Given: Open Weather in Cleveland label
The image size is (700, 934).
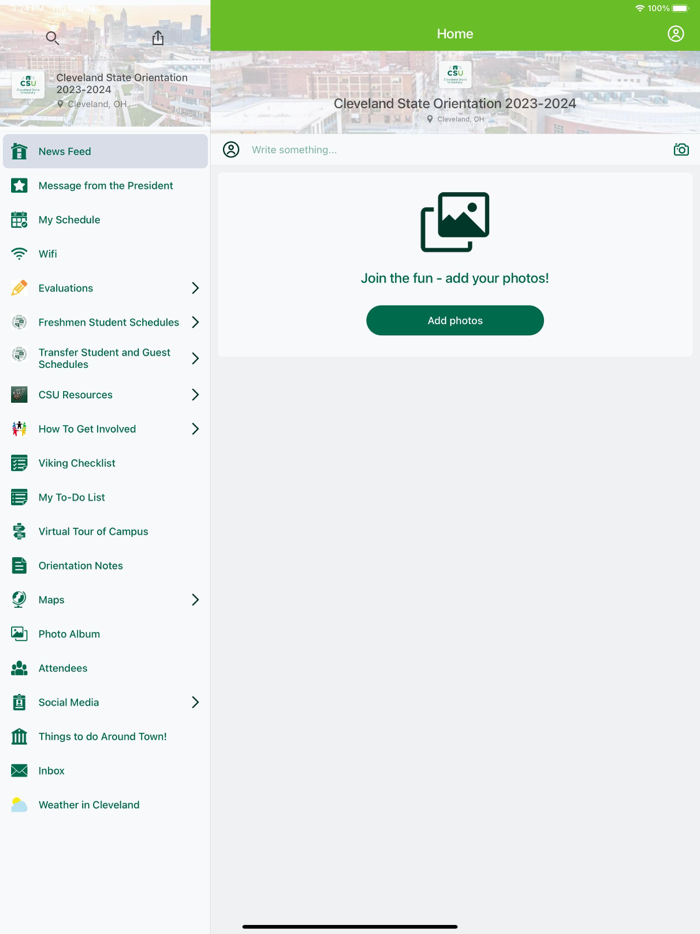Looking at the screenshot, I should 89,805.
